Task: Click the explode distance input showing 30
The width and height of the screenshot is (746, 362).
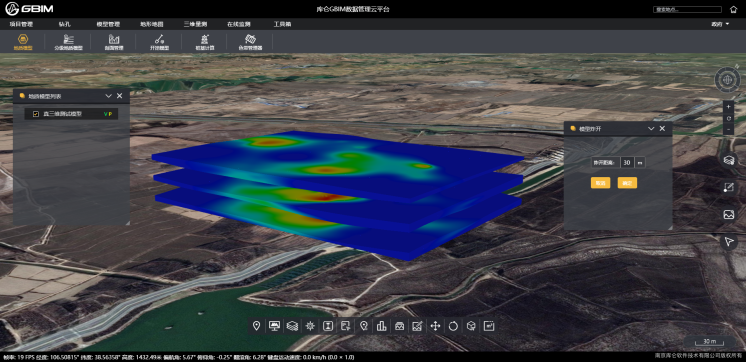Action: point(627,163)
